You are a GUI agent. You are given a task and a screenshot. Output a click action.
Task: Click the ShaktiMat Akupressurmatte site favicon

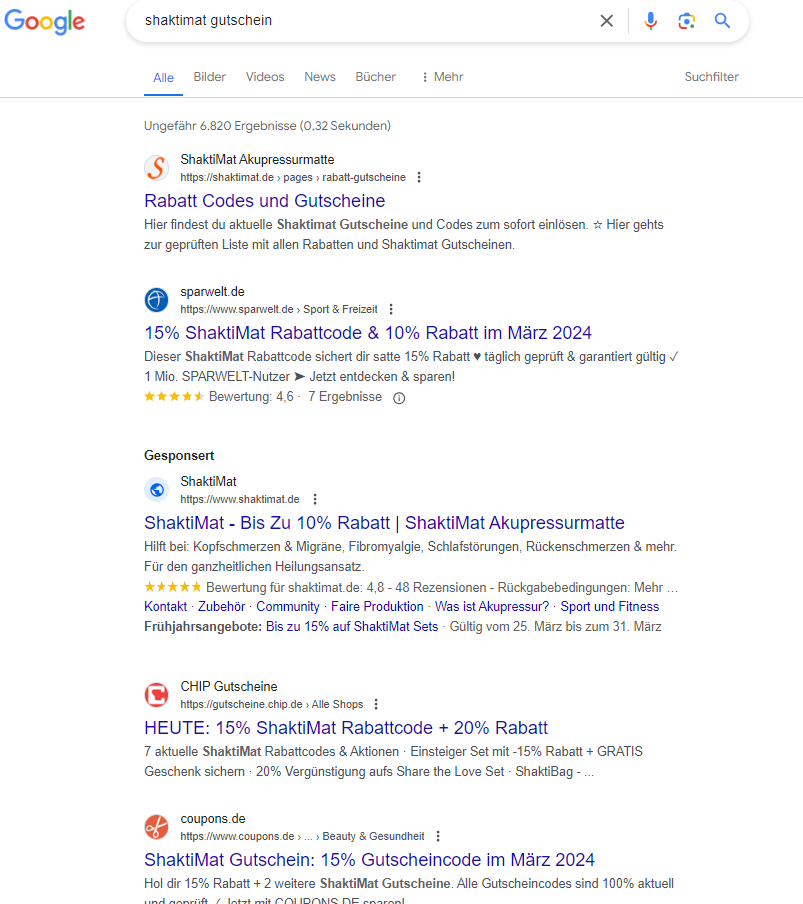click(x=157, y=168)
